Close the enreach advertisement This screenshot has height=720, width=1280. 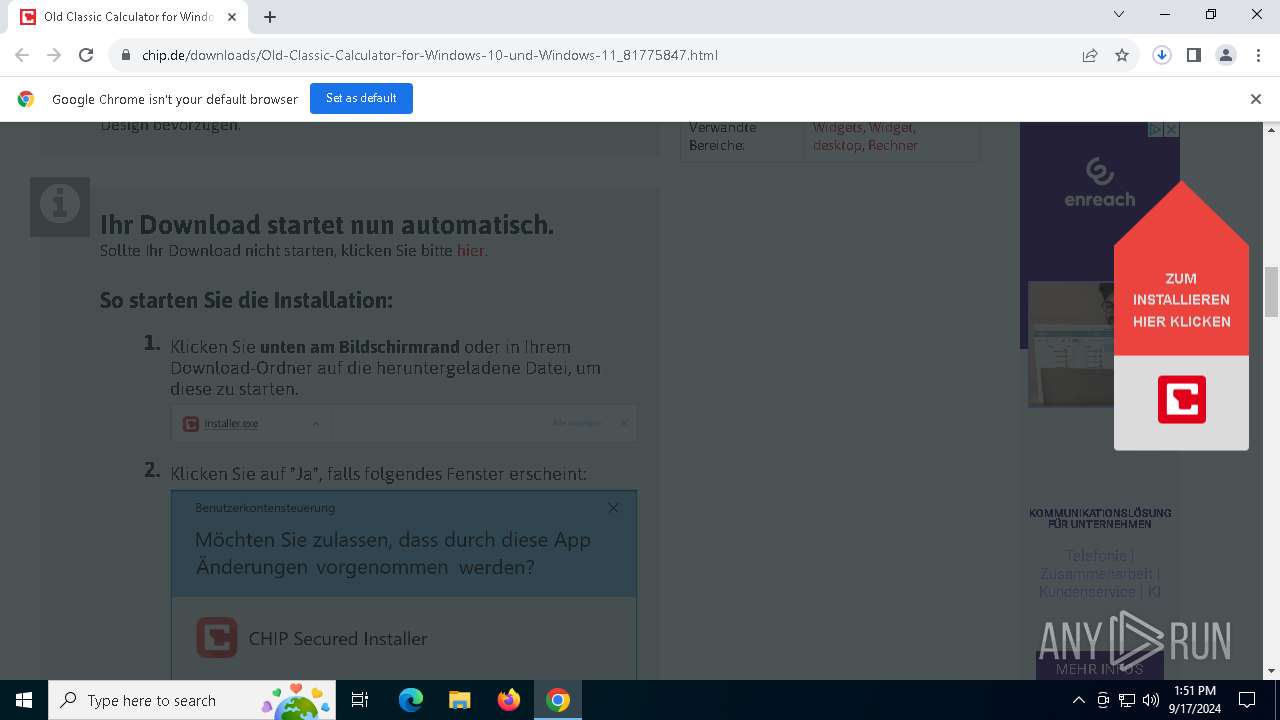click(x=1172, y=130)
